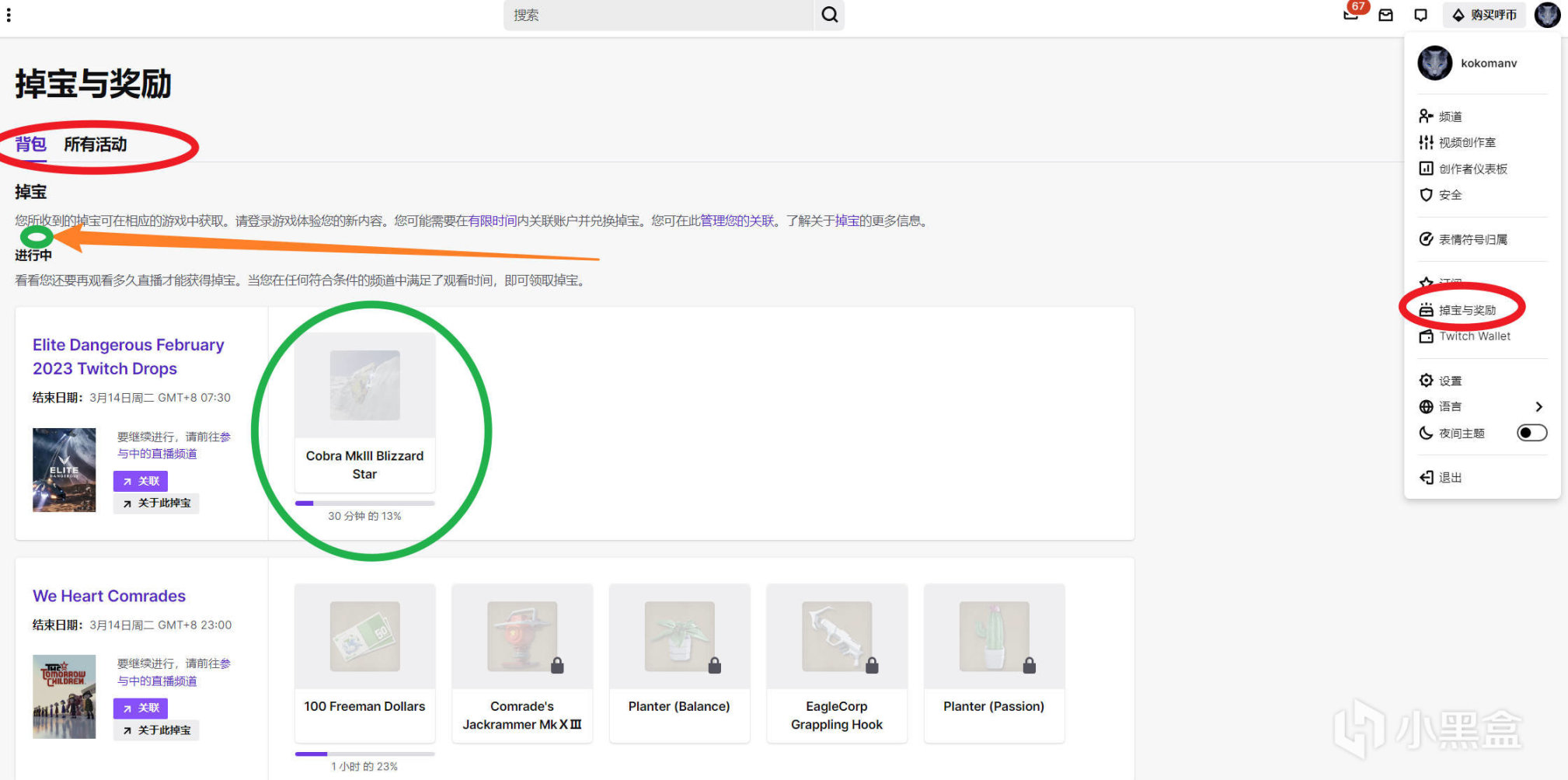Click lock icon on EagleCorp Grappling Hook
The height and width of the screenshot is (780, 1568).
(872, 665)
